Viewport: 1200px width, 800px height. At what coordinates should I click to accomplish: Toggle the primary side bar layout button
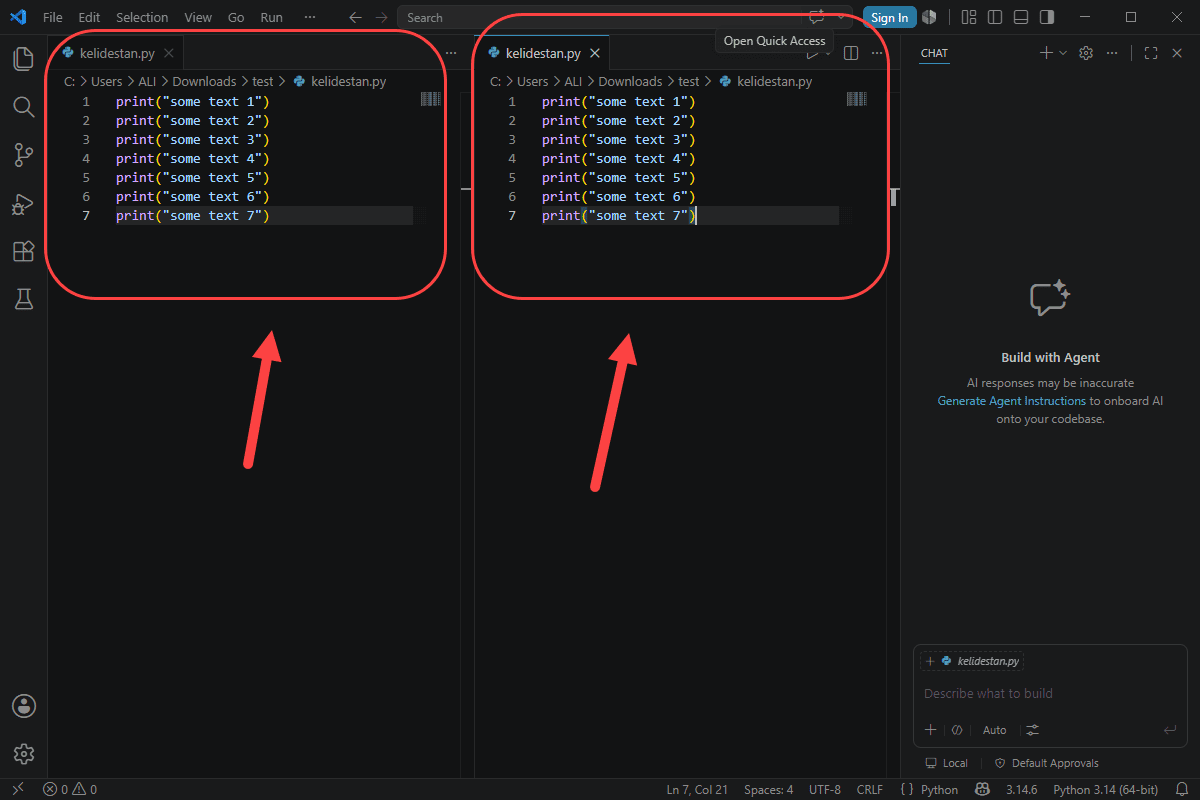[994, 17]
